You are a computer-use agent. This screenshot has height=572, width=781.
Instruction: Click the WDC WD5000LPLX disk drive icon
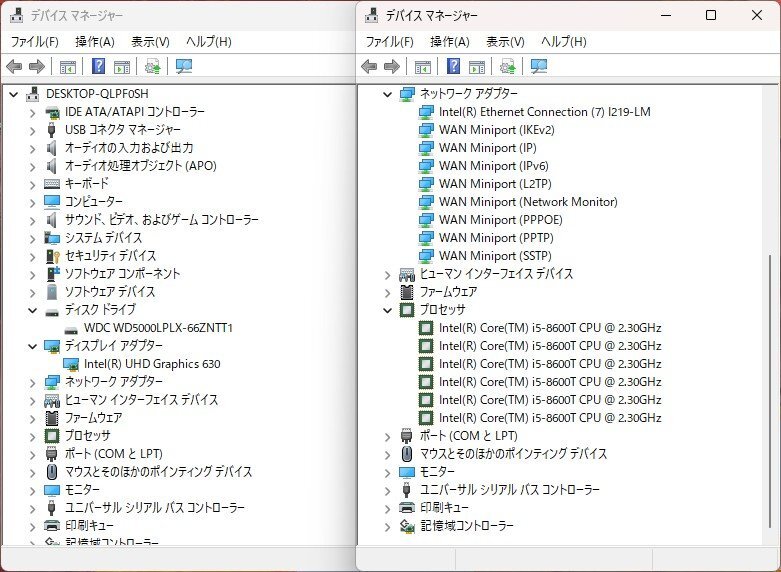71,328
